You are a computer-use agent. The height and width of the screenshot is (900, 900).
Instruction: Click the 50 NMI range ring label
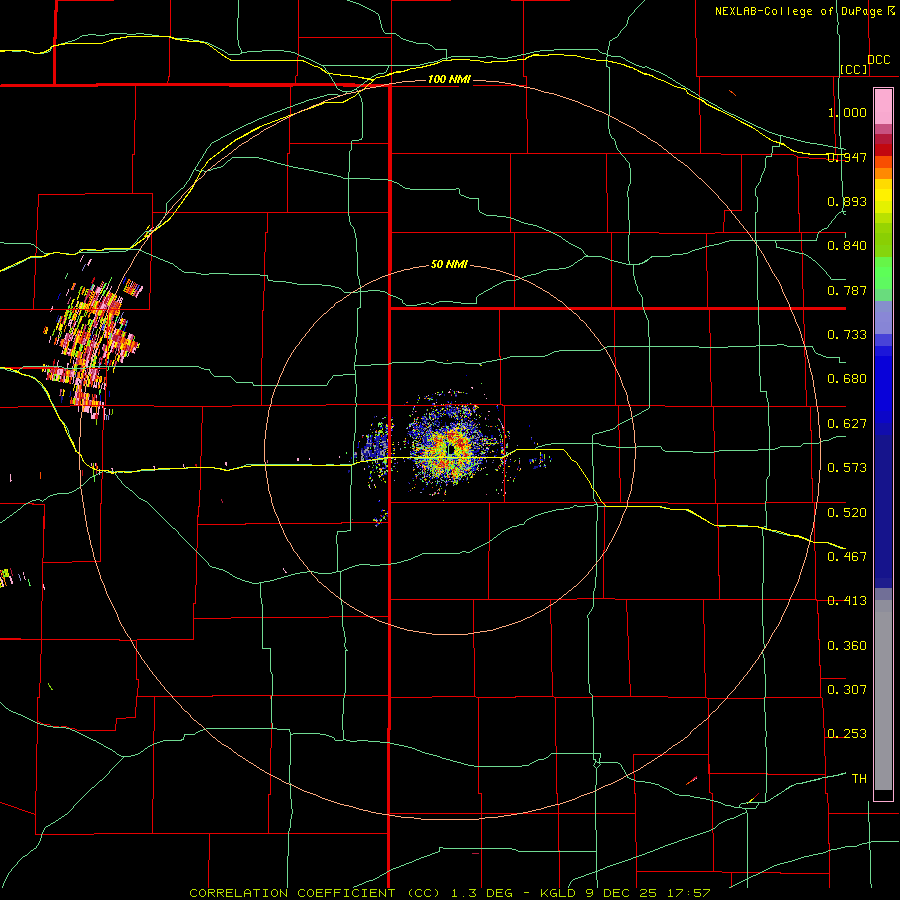449,264
